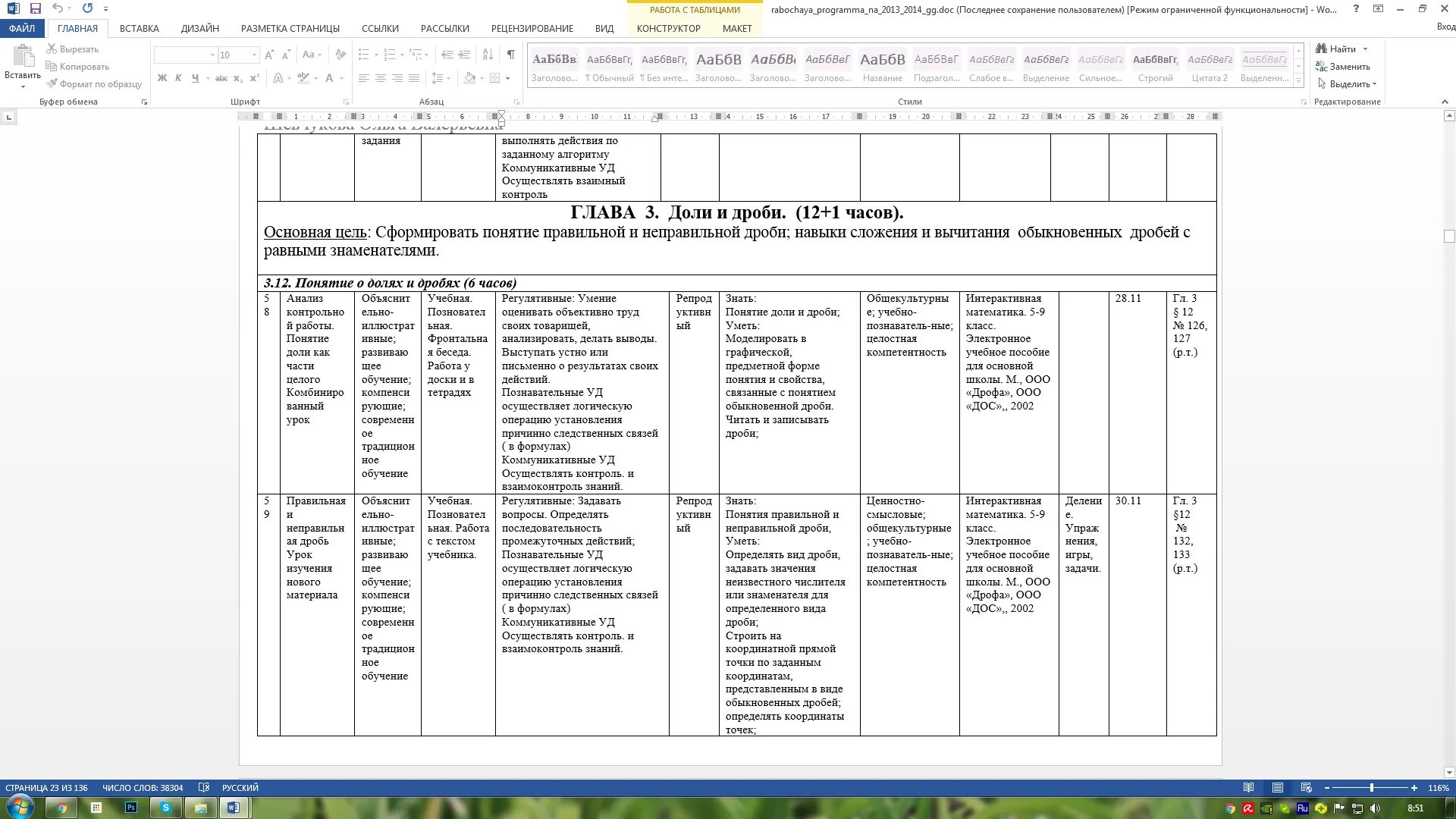Show or hide paragraph marks (¶)
The width and height of the screenshot is (1456, 819).
pyautogui.click(x=511, y=55)
